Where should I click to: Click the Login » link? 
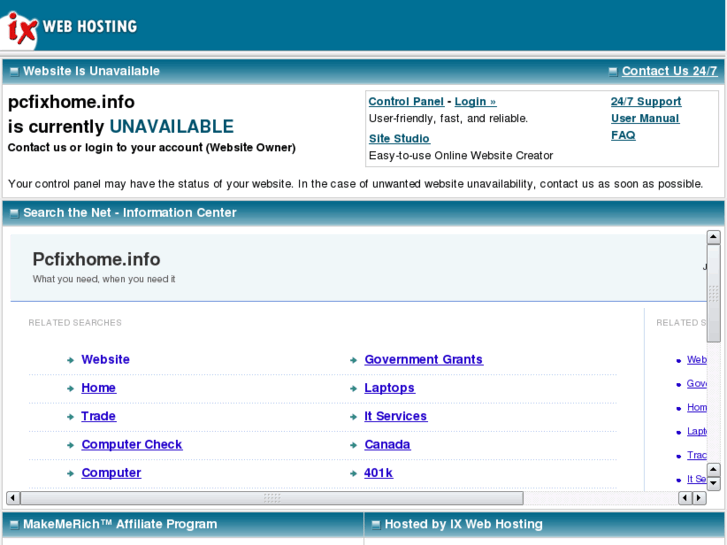(x=475, y=102)
